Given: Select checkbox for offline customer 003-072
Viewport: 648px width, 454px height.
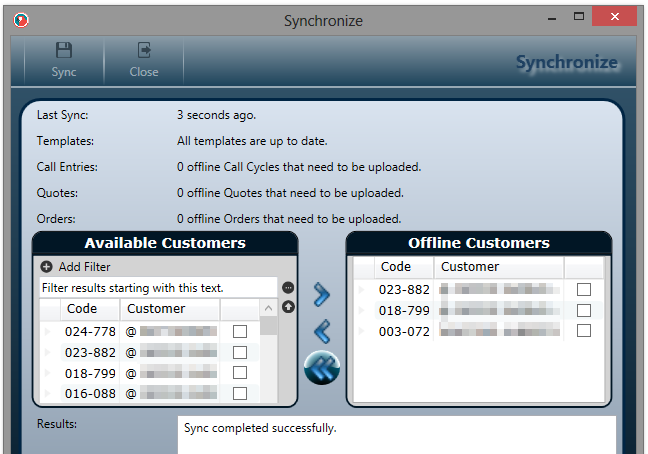Looking at the screenshot, I should point(584,331).
